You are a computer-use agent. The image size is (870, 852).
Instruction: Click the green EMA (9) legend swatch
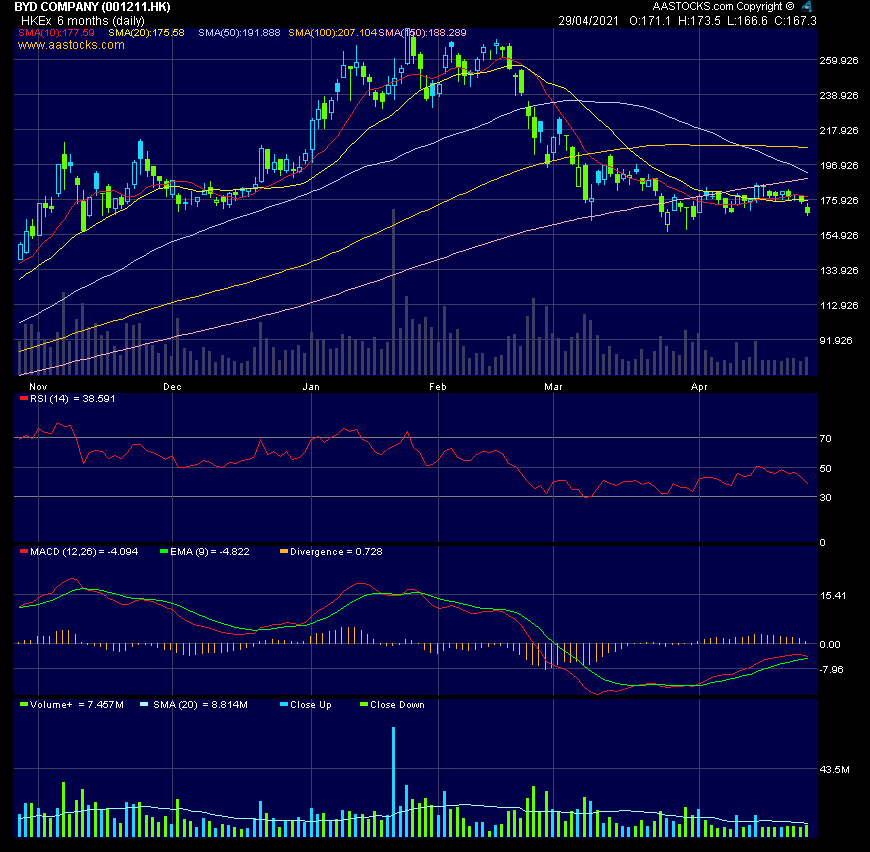[164, 551]
